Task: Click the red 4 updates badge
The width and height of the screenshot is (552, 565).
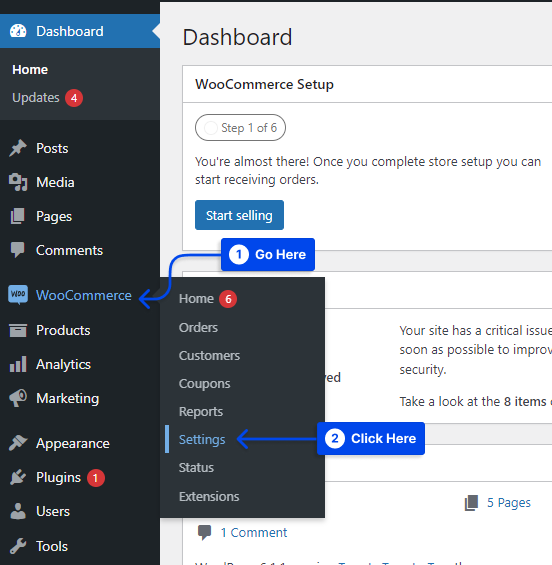Action: click(74, 98)
